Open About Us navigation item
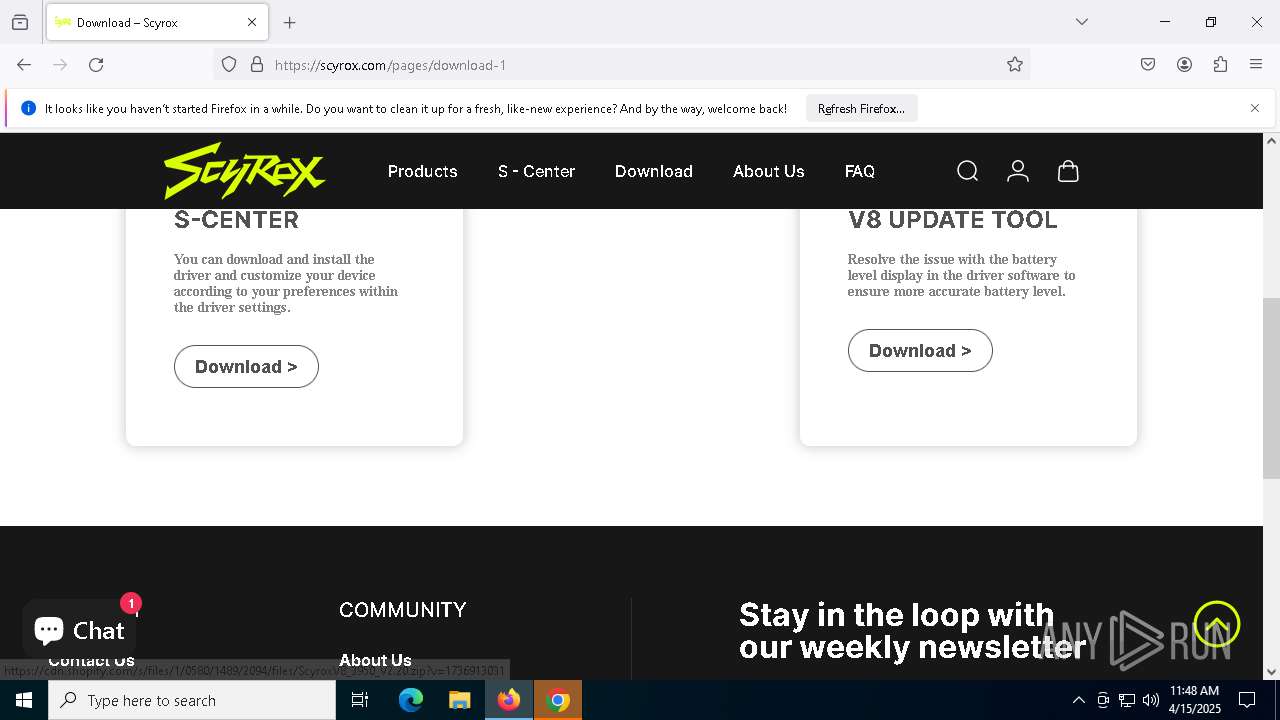 point(769,171)
